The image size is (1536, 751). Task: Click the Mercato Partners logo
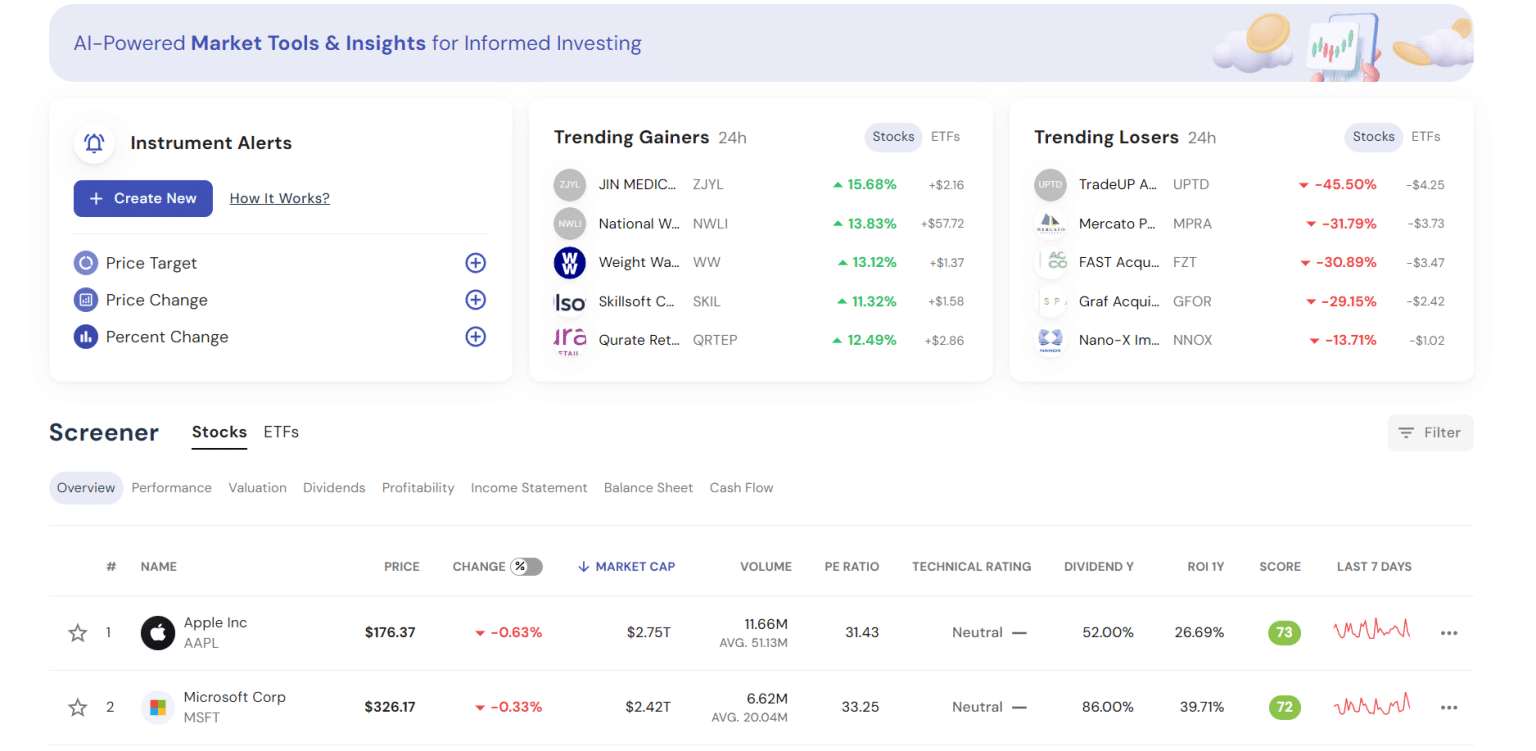pyautogui.click(x=1050, y=224)
